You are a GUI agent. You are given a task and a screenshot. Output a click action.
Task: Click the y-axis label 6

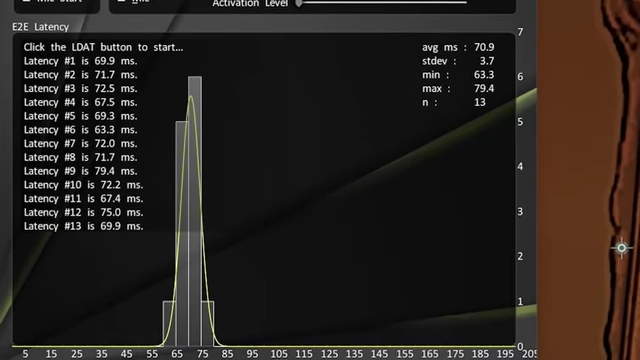pyautogui.click(x=520, y=77)
